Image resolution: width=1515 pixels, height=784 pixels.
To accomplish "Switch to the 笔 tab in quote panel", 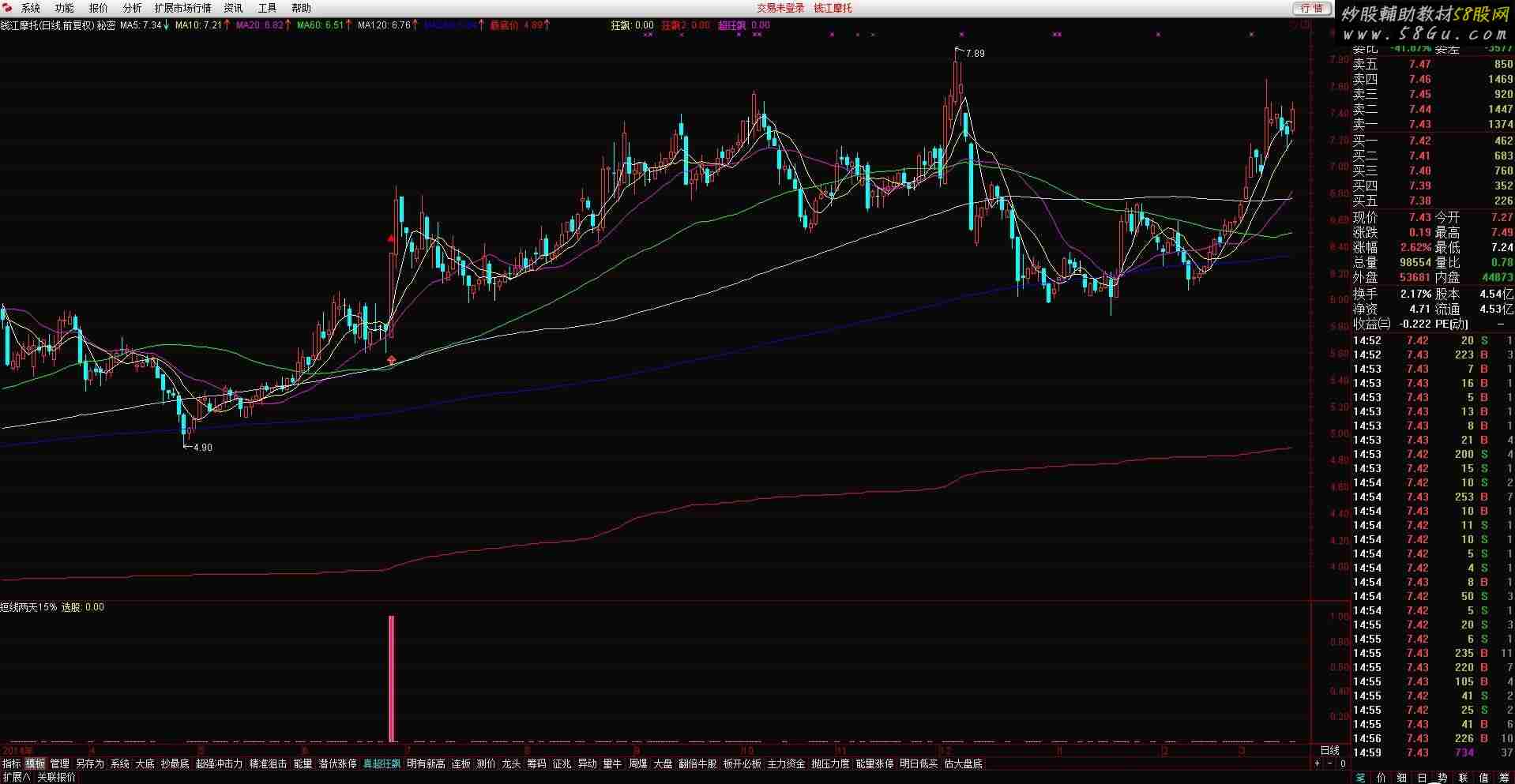I will click(x=1361, y=778).
